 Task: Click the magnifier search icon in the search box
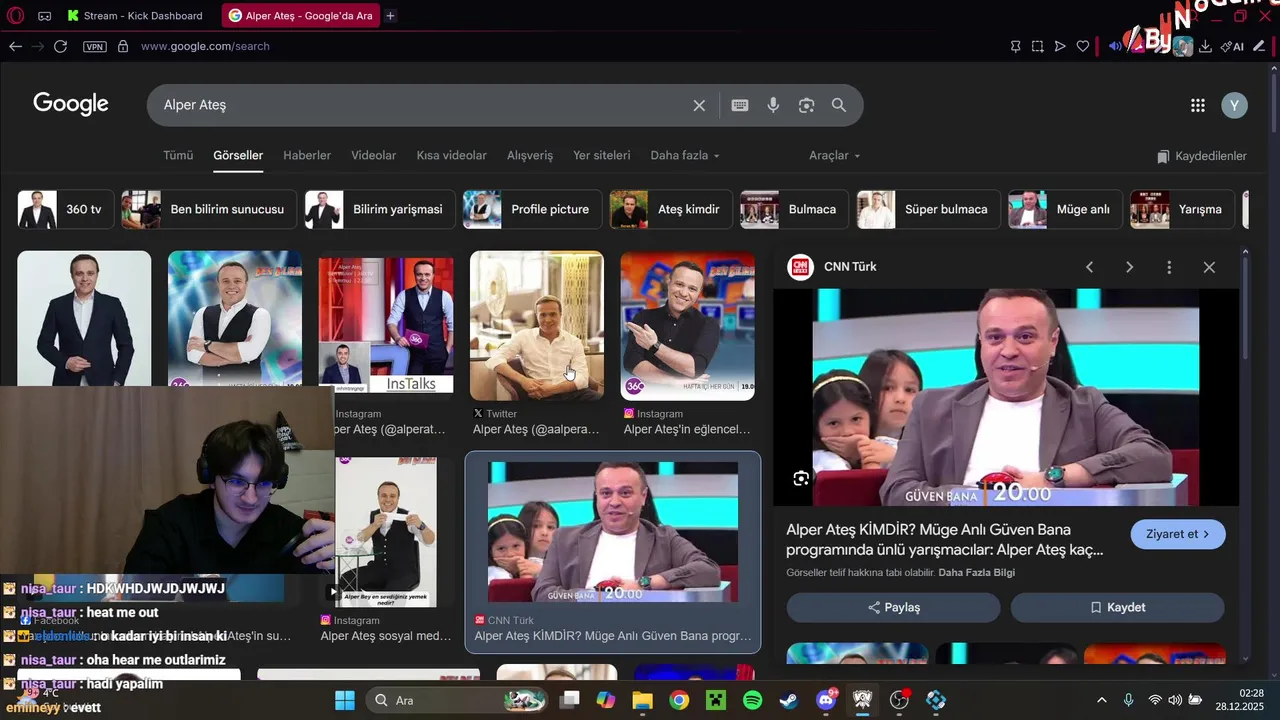pyautogui.click(x=839, y=105)
